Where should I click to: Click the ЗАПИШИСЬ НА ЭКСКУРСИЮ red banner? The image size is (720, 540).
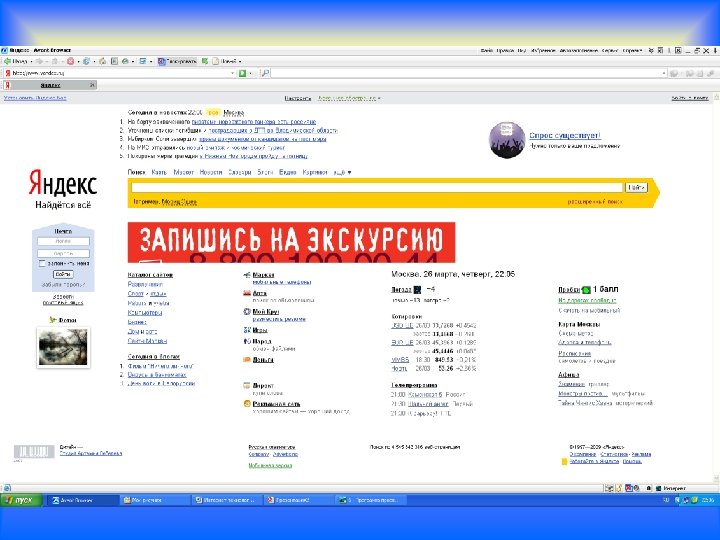point(292,242)
